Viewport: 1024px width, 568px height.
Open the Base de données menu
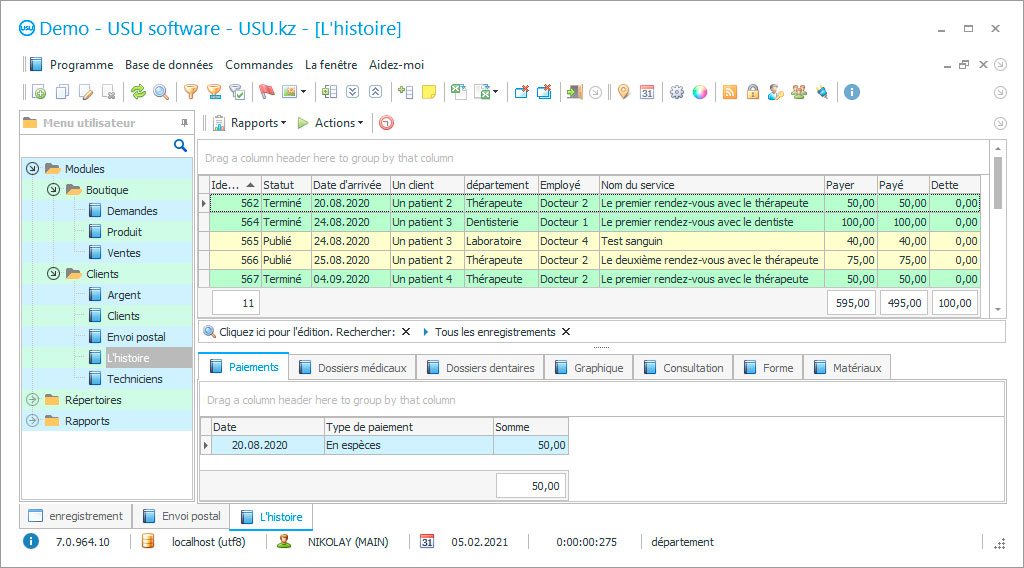click(169, 65)
